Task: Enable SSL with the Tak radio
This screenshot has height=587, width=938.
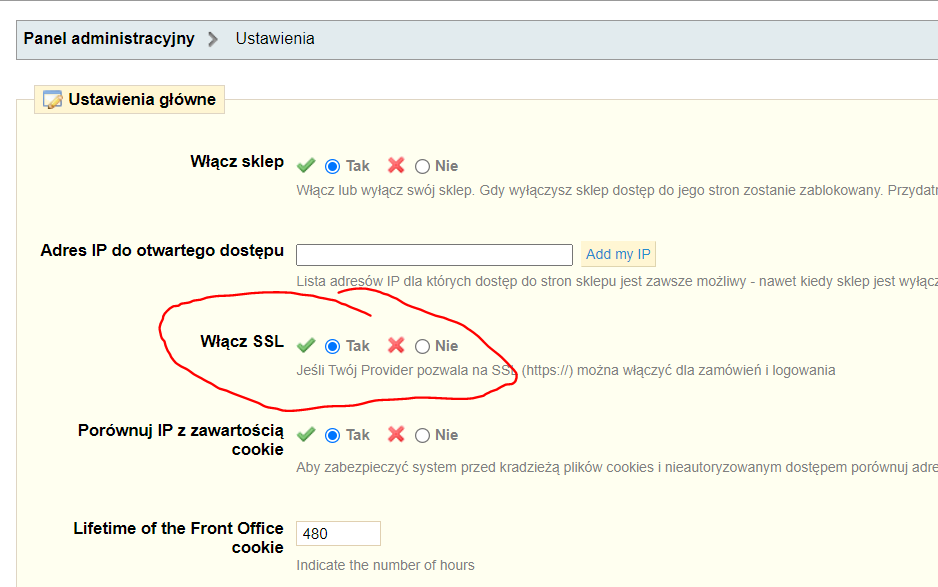Action: tap(333, 346)
